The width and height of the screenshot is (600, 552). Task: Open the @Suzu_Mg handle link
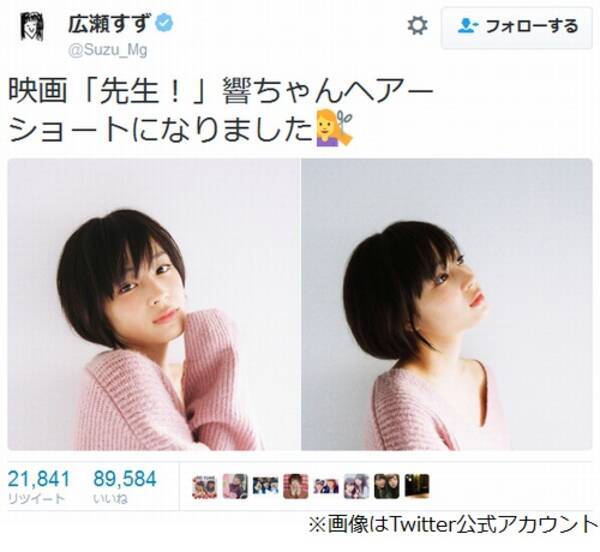[x=107, y=50]
